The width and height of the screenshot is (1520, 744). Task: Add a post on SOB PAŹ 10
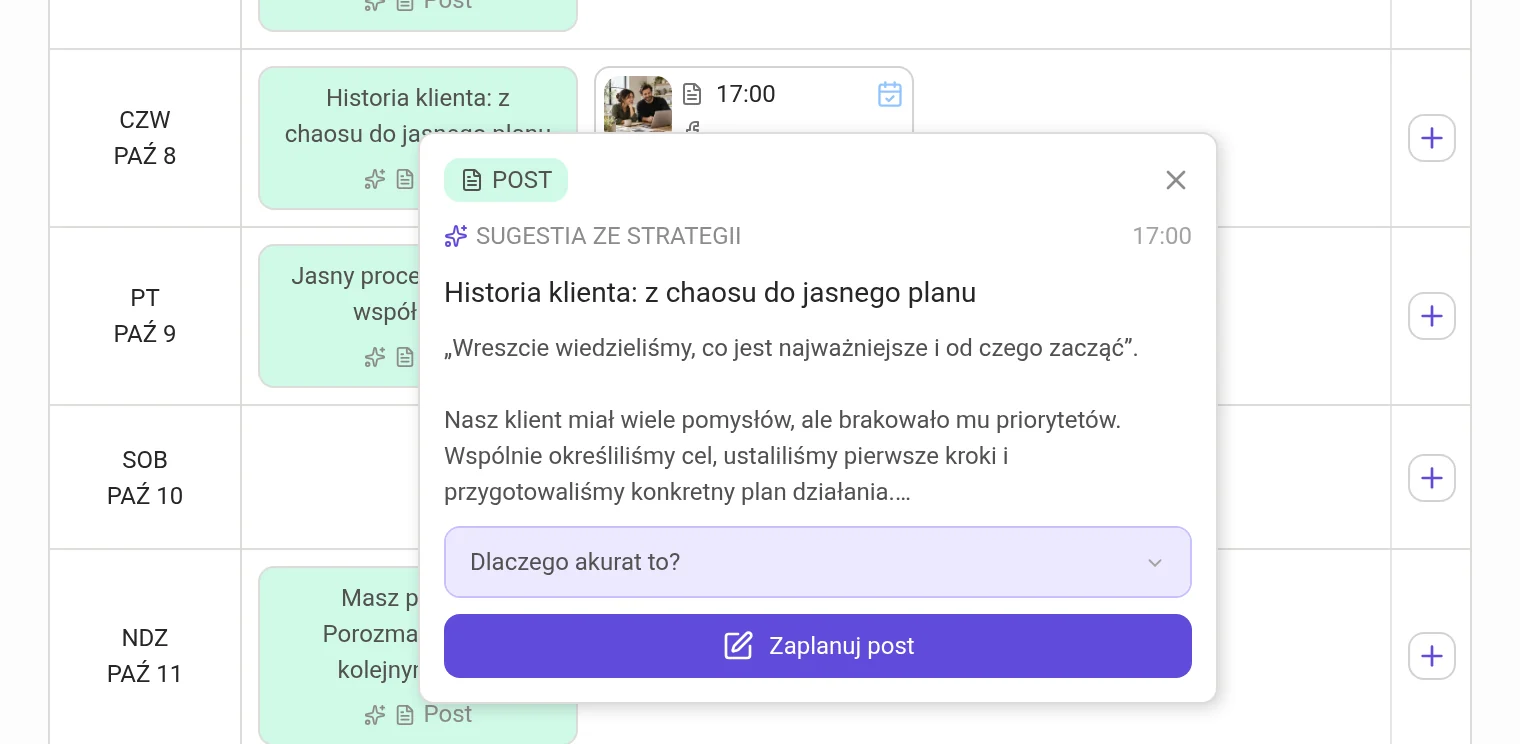pyautogui.click(x=1432, y=478)
